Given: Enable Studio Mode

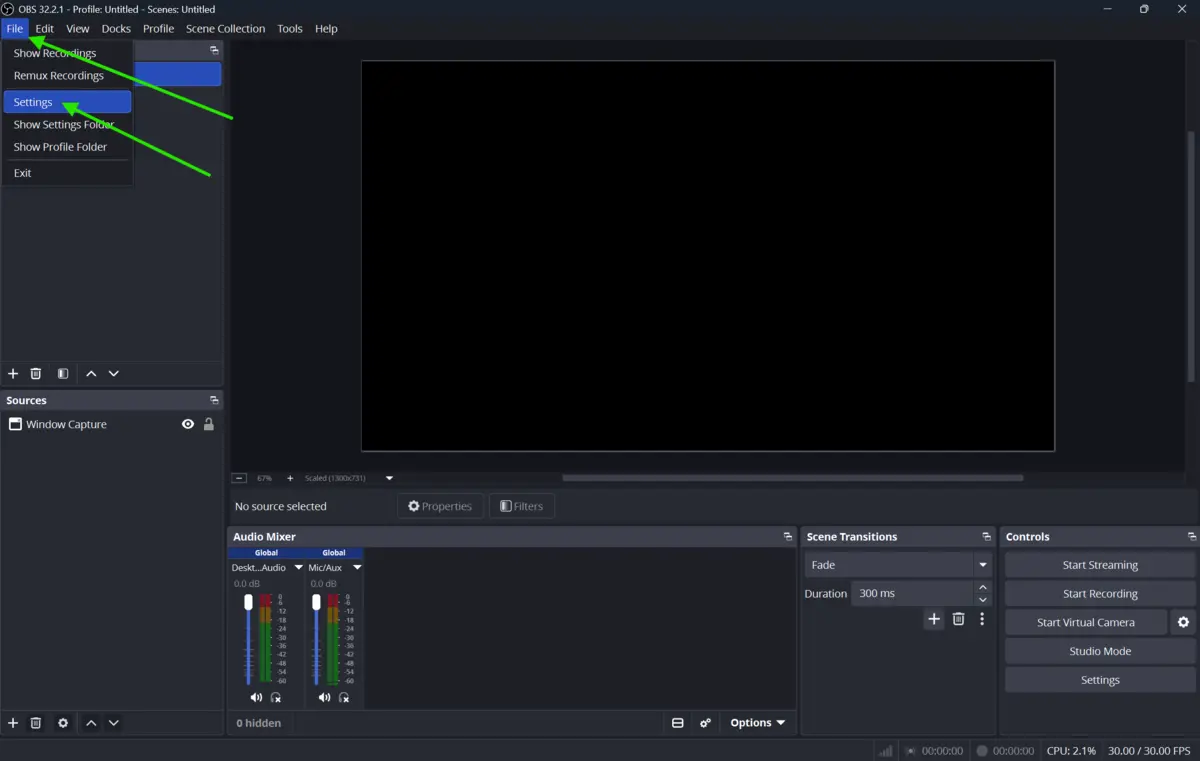Looking at the screenshot, I should pyautogui.click(x=1100, y=651).
